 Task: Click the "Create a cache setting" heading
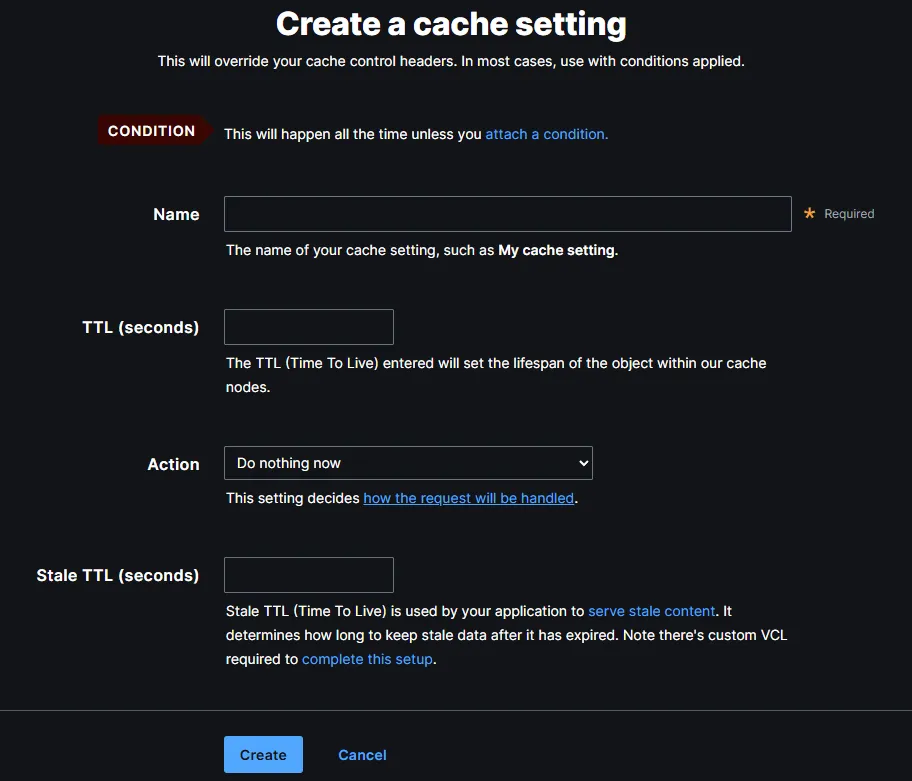tap(451, 24)
